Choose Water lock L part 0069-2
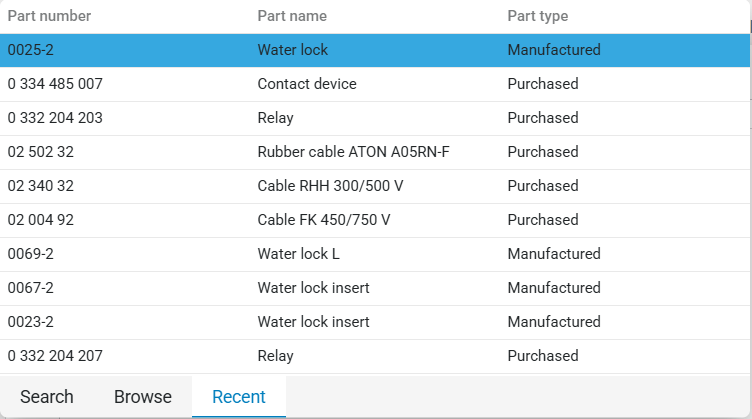Screen dimensions: 752x419 [x=375, y=254]
